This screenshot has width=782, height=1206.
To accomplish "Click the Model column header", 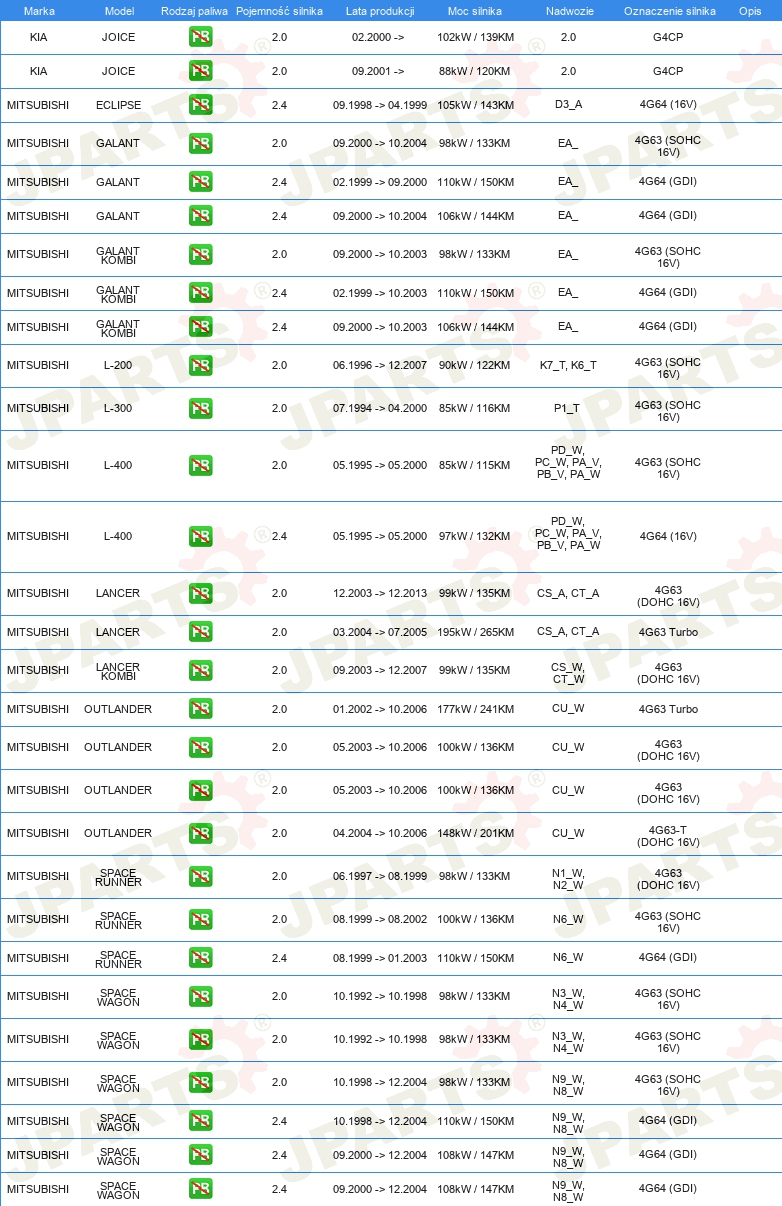I will [x=119, y=11].
